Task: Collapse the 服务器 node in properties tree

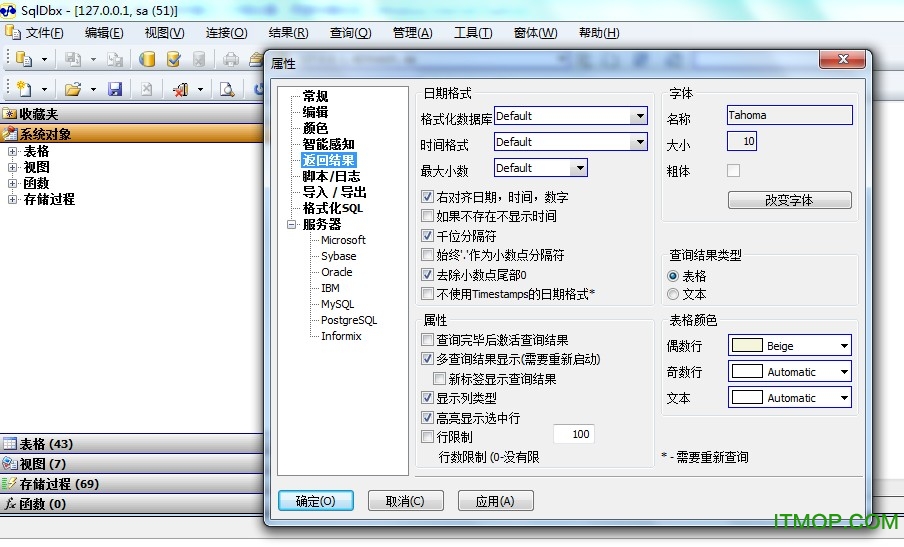Action: [292, 224]
